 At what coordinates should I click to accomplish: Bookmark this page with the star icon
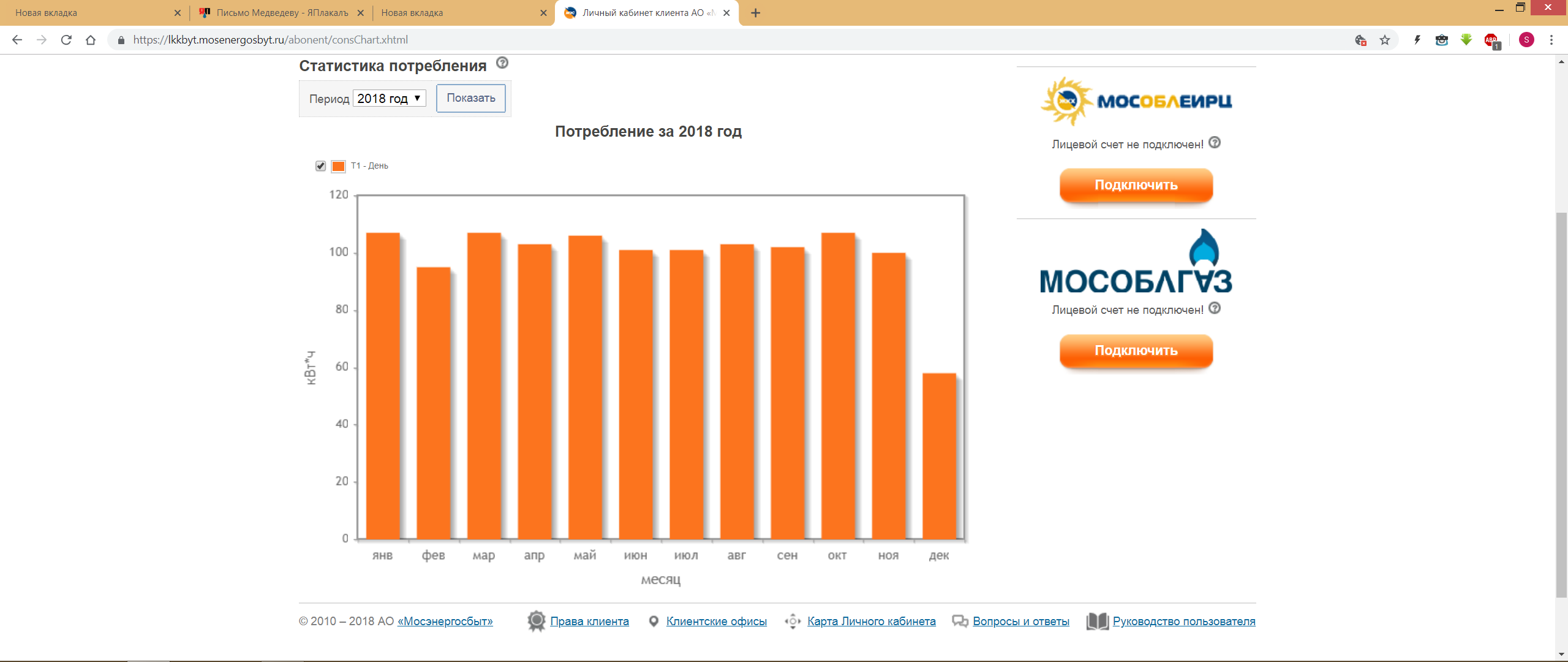tap(1385, 40)
